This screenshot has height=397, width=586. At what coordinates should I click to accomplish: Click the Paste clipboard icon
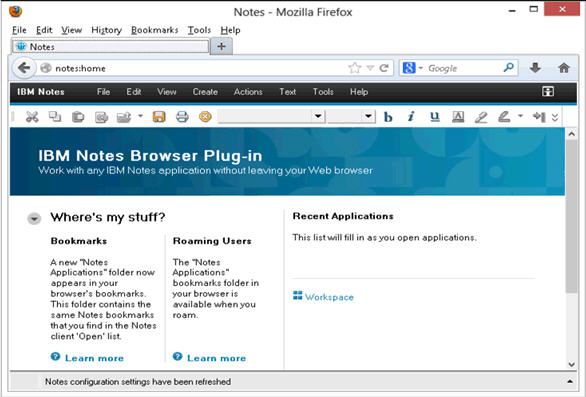pyautogui.click(x=78, y=117)
